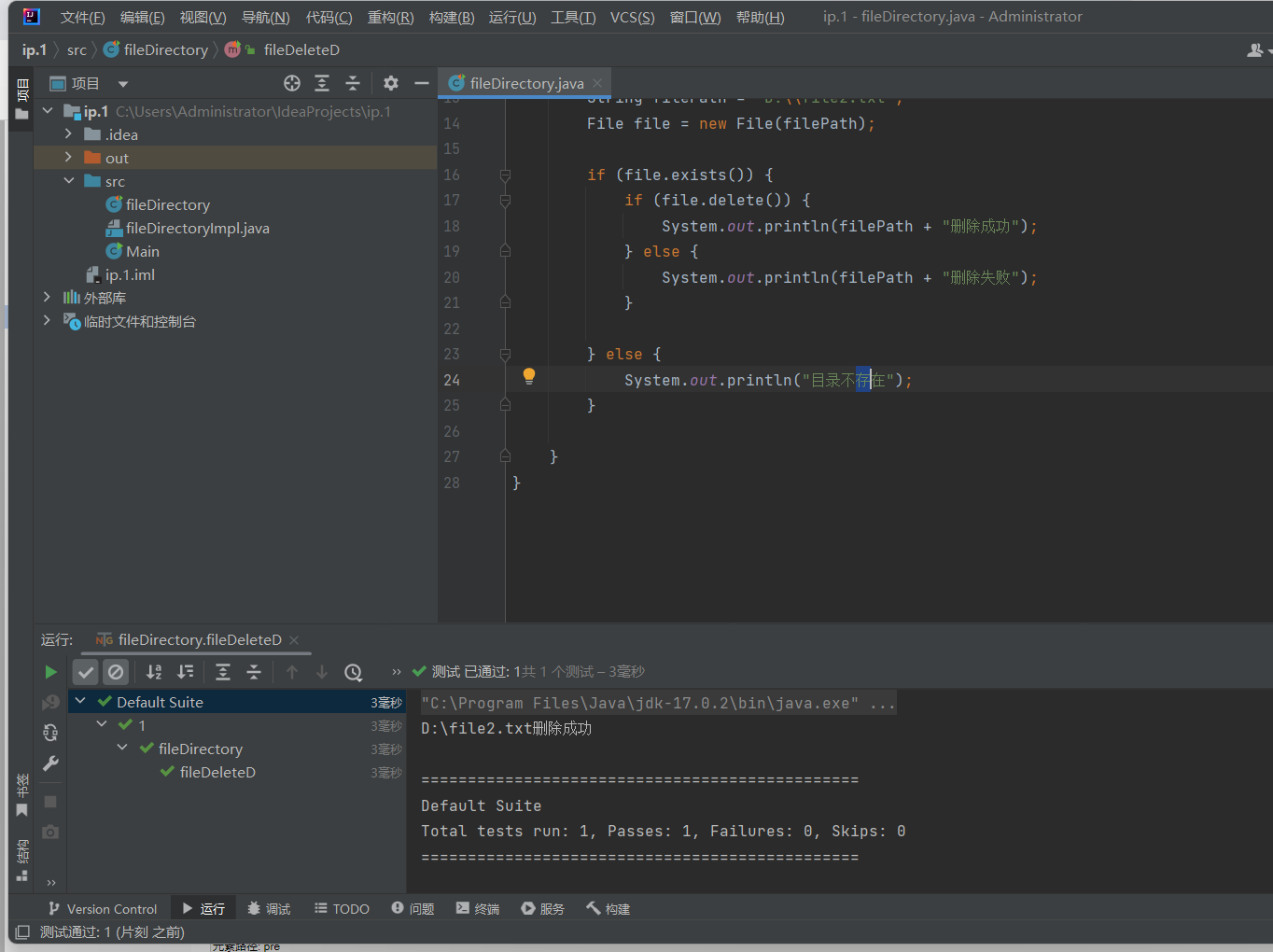Open project panel settings gear
The height and width of the screenshot is (952, 1273).
pos(391,83)
